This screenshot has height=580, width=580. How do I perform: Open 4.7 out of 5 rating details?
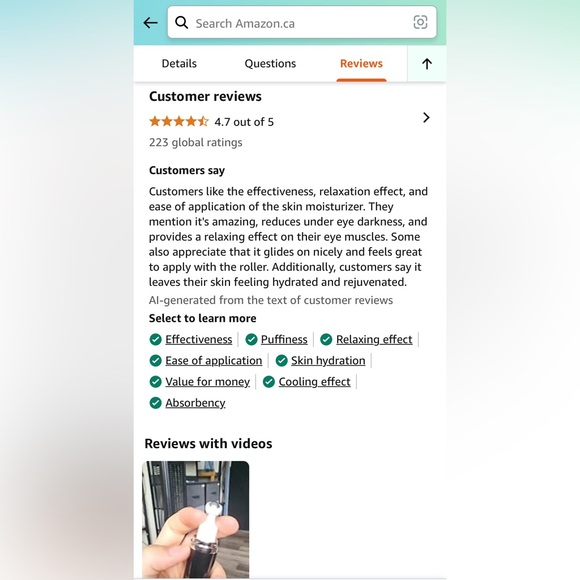[244, 122]
